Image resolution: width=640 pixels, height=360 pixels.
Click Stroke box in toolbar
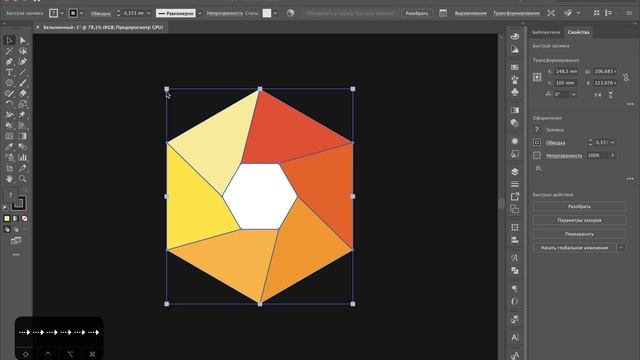point(19,202)
